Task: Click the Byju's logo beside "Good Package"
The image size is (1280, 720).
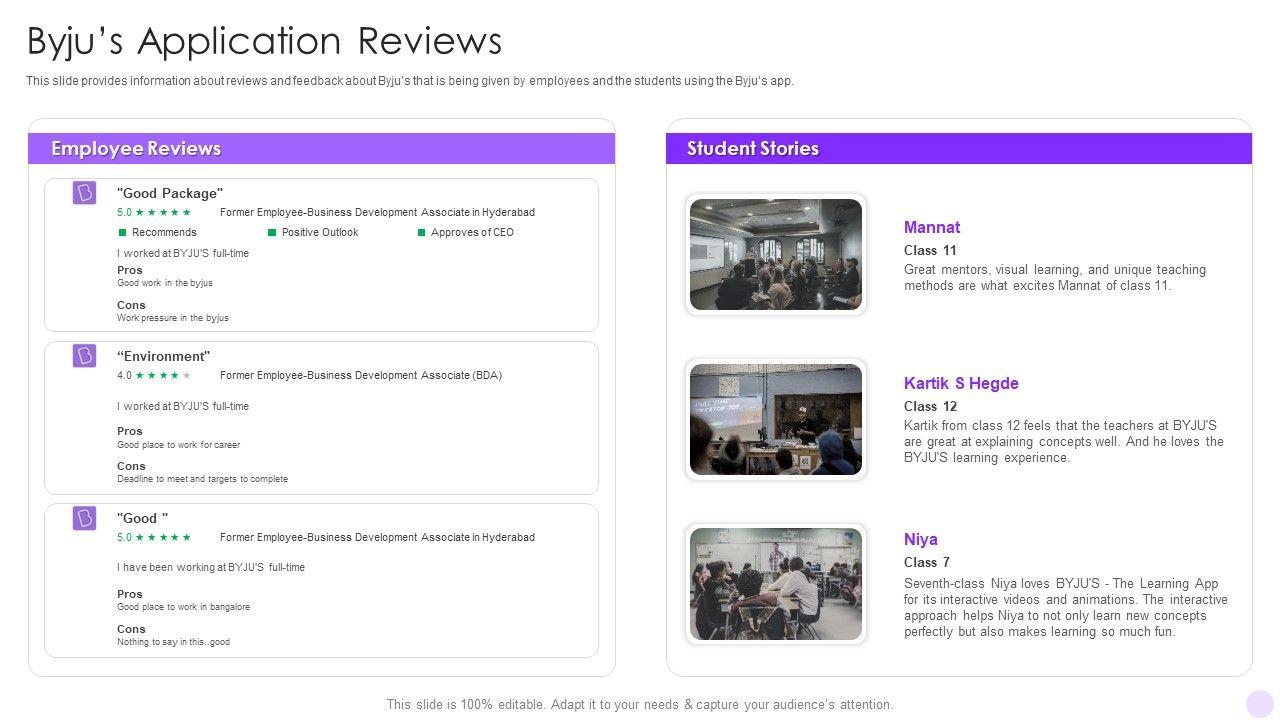Action: 84,193
